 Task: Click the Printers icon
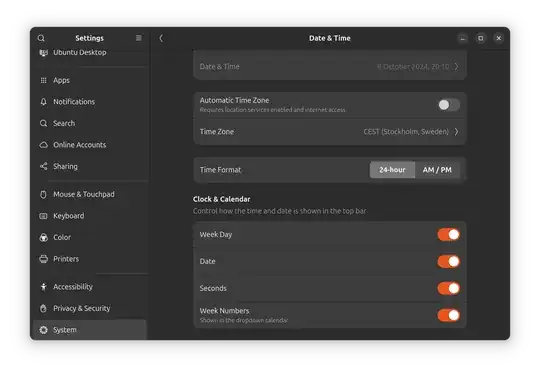[x=43, y=259]
